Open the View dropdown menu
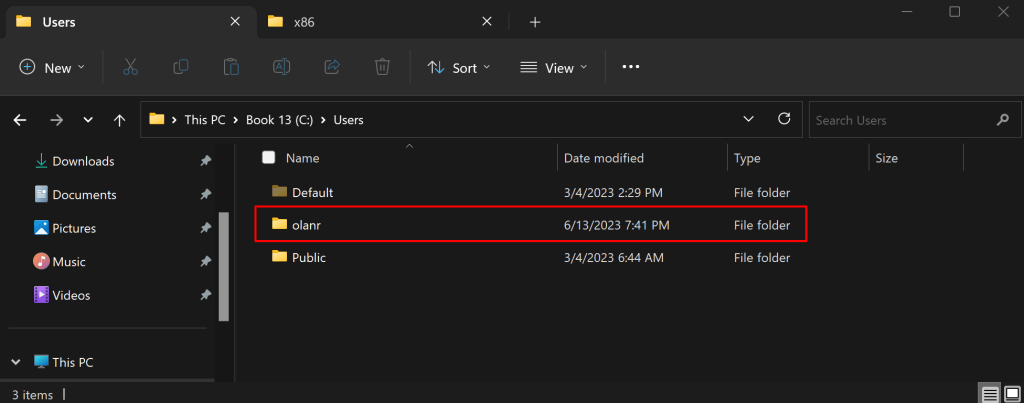The width and height of the screenshot is (1024, 403). click(554, 67)
